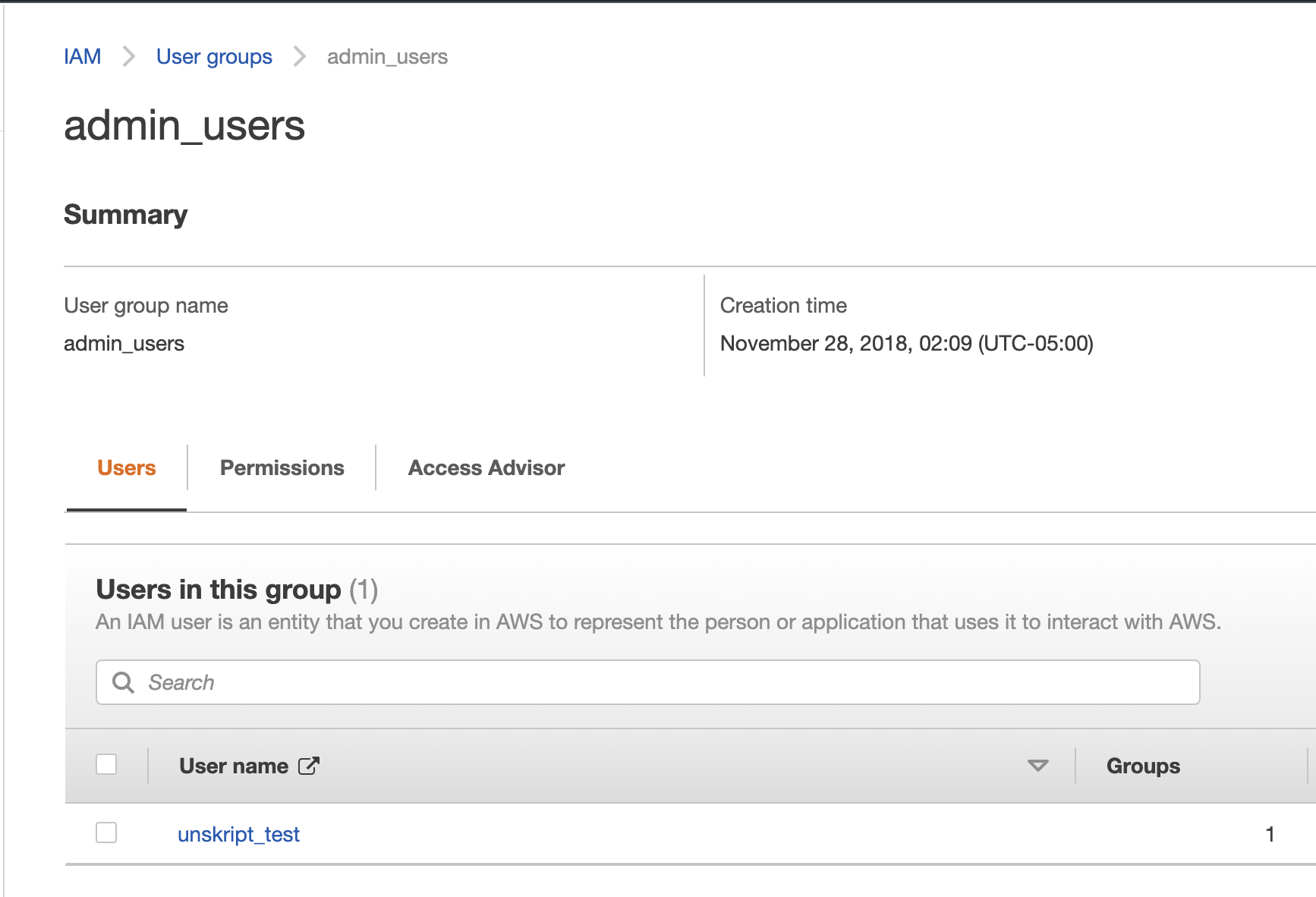Click the chevron right after IAM

(129, 57)
